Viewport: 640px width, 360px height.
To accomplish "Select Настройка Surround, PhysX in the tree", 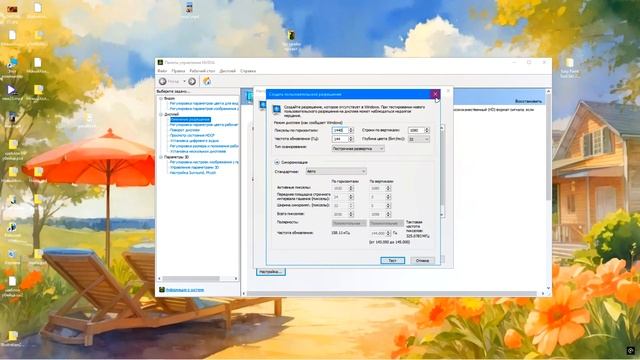I will point(193,173).
